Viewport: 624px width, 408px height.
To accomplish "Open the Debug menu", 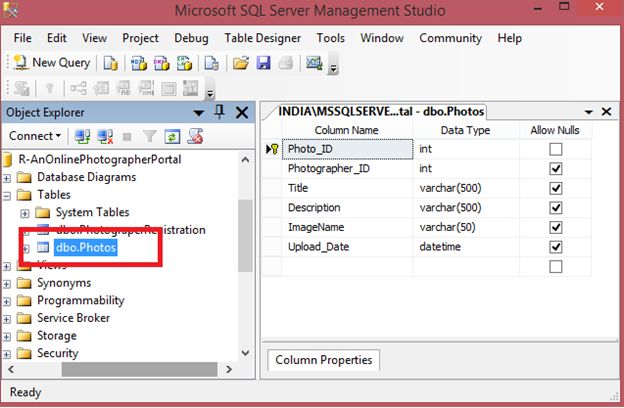I will pos(191,38).
